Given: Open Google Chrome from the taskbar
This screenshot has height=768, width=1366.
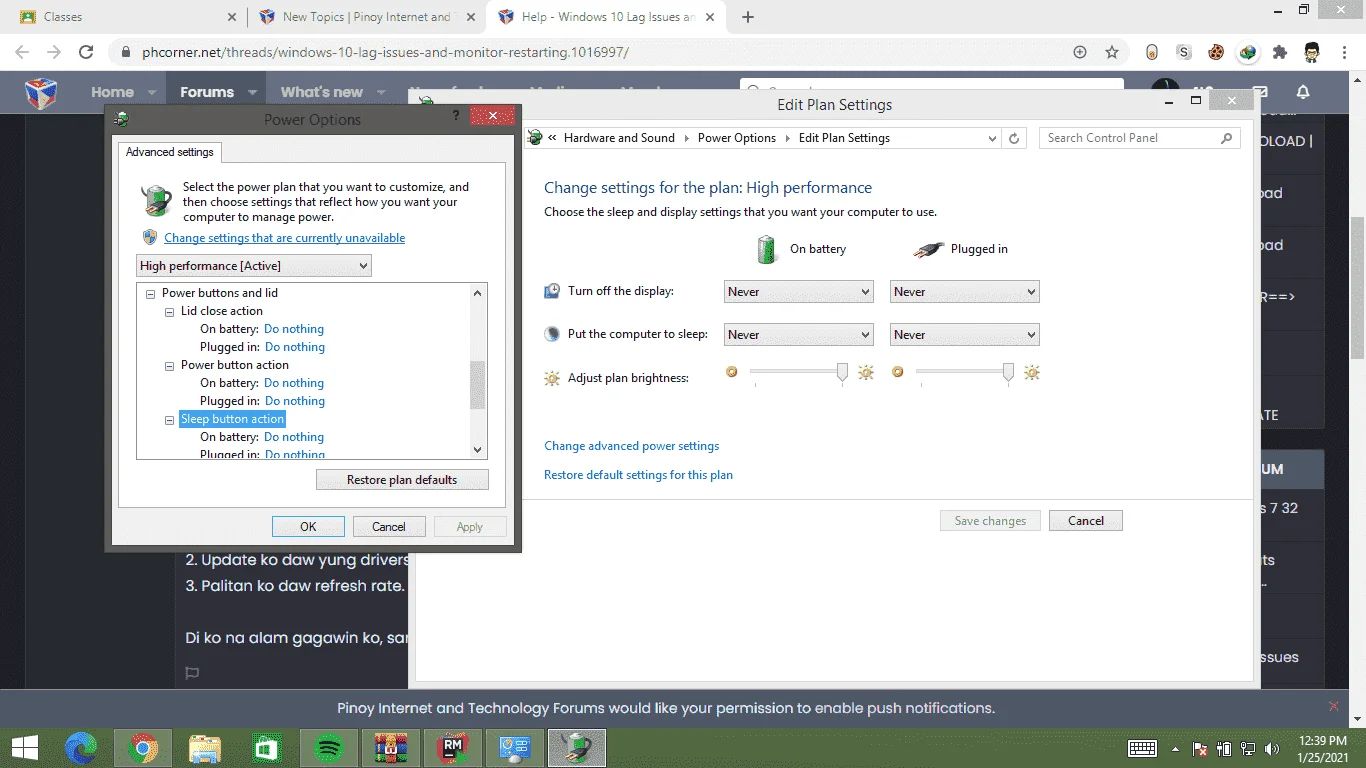Looking at the screenshot, I should coord(143,748).
